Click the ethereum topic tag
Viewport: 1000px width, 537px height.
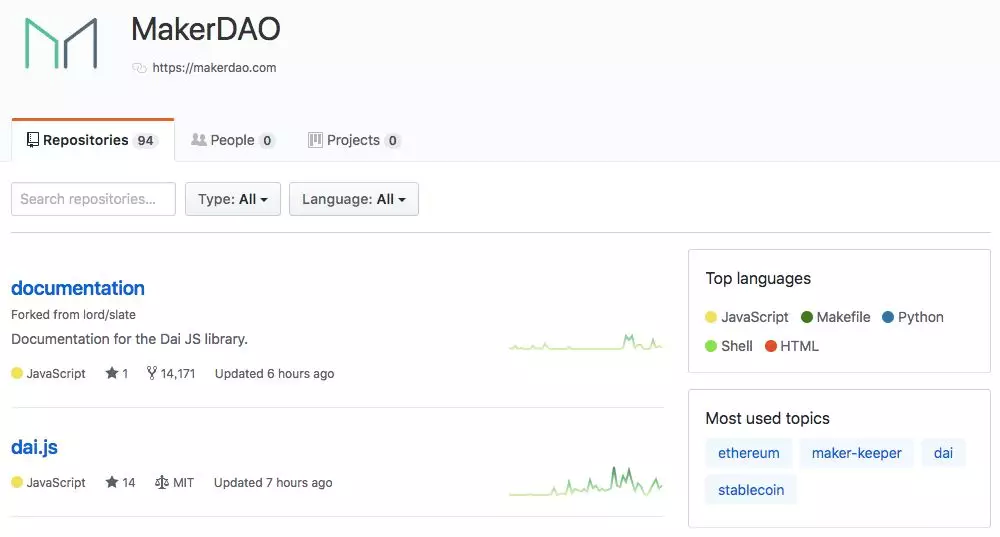pos(749,453)
